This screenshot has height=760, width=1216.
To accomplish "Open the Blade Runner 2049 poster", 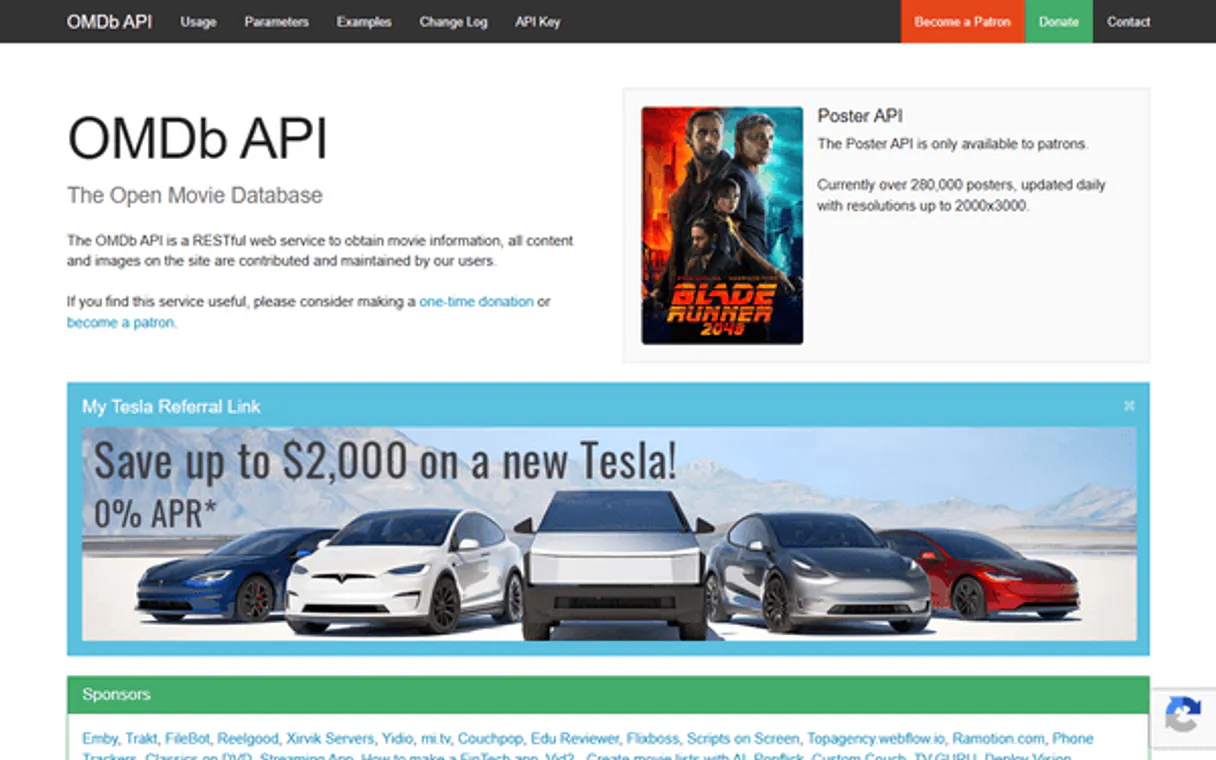I will (722, 226).
